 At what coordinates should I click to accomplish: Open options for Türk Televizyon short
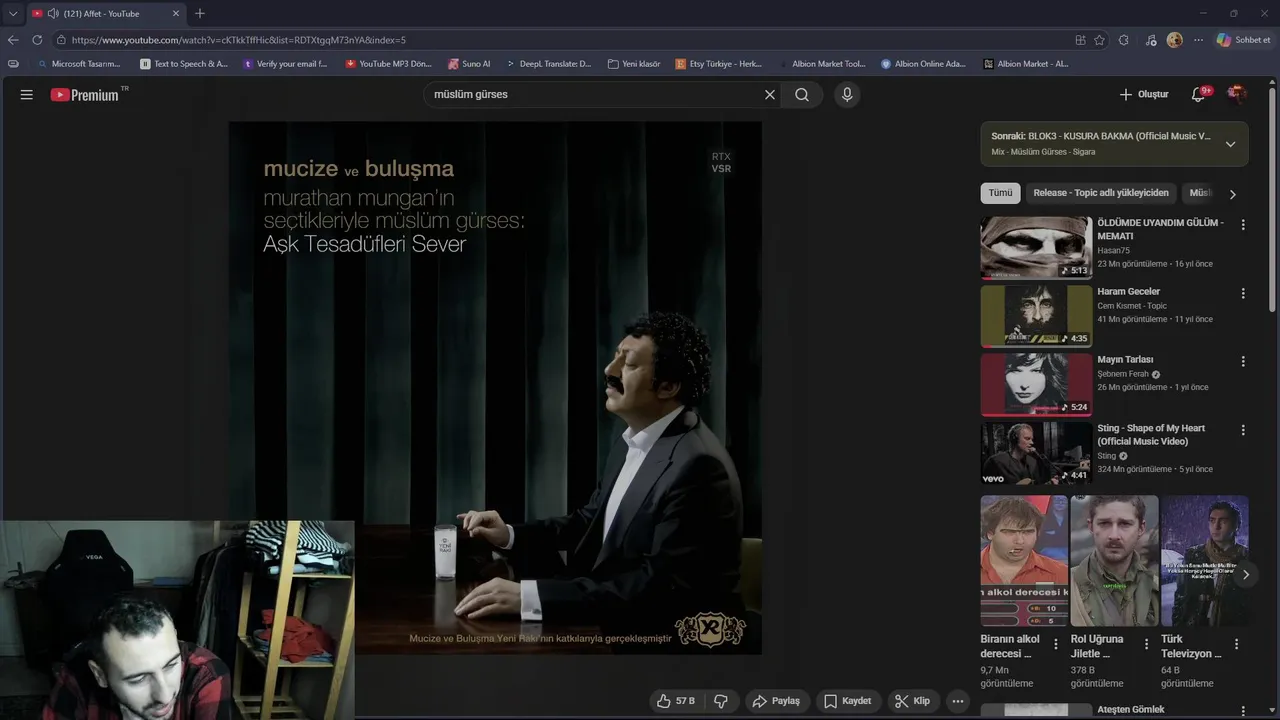click(x=1236, y=645)
